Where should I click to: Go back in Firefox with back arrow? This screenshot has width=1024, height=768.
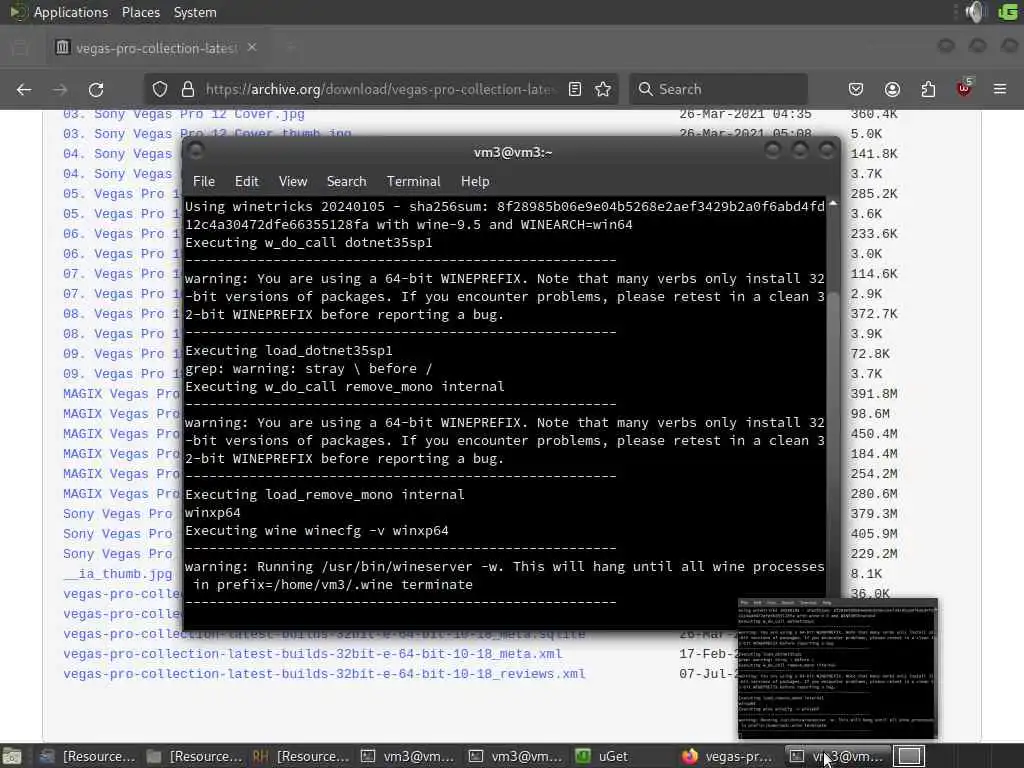(24, 89)
